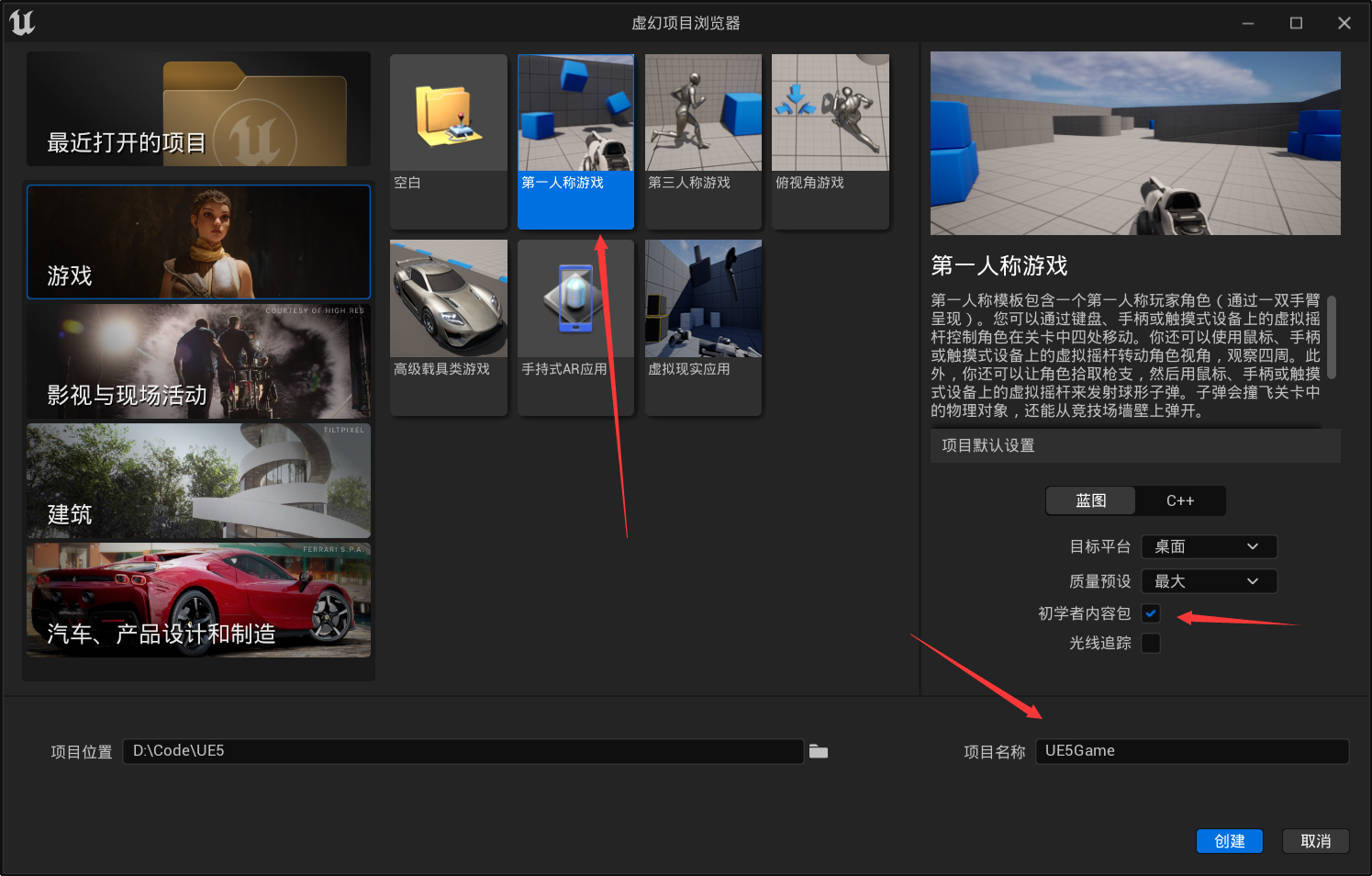Image resolution: width=1372 pixels, height=876 pixels.
Task: Minimize the project browser window
Action: coord(1248,23)
